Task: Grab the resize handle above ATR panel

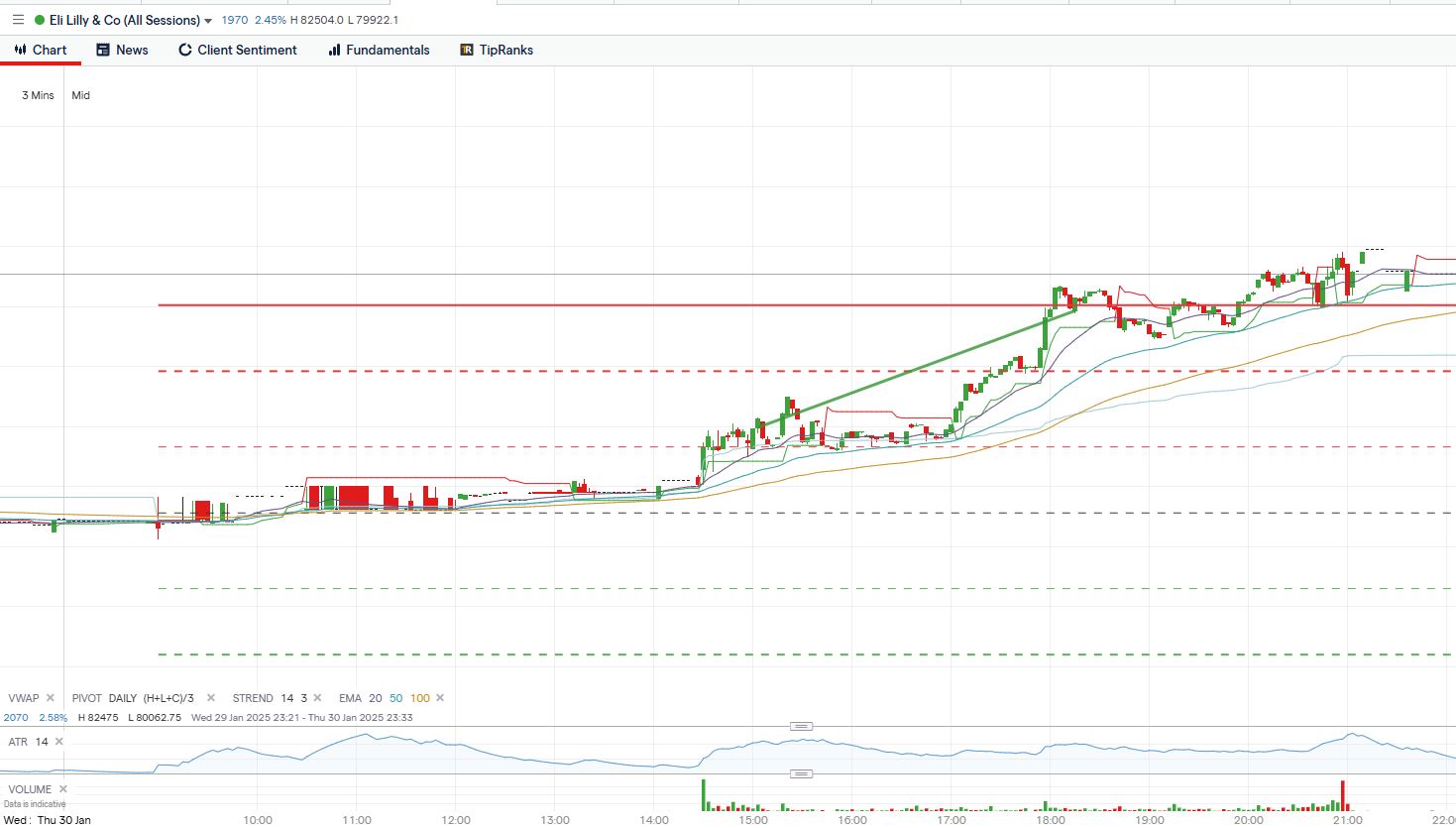Action: coord(801,726)
